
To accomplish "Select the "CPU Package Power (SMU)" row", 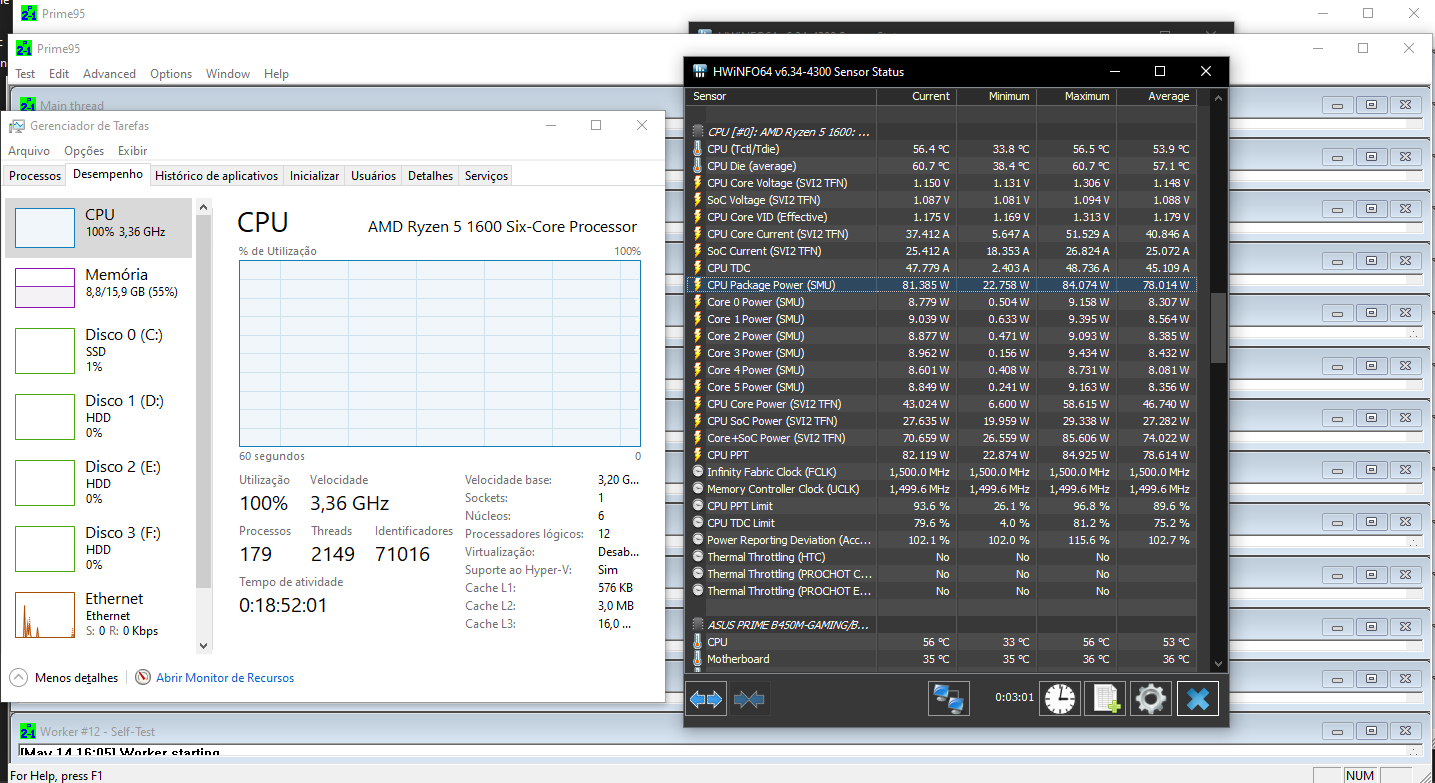I will [941, 285].
